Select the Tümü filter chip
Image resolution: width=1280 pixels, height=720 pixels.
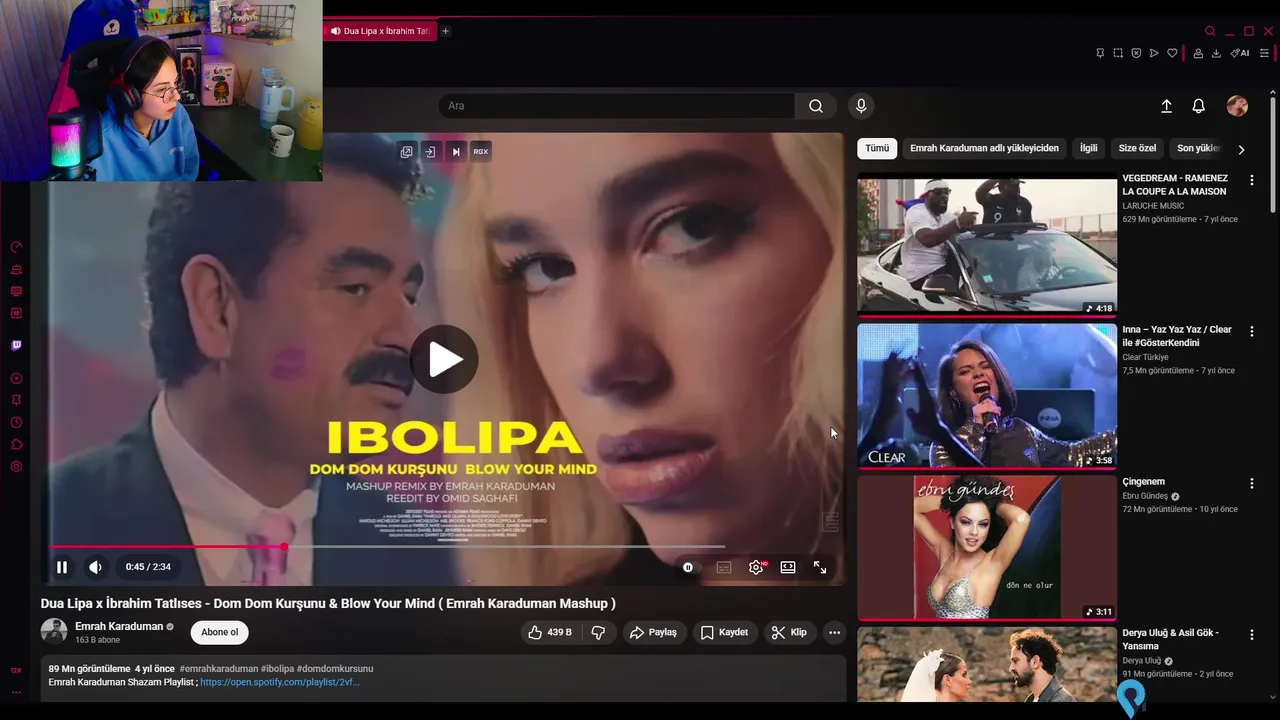(877, 148)
